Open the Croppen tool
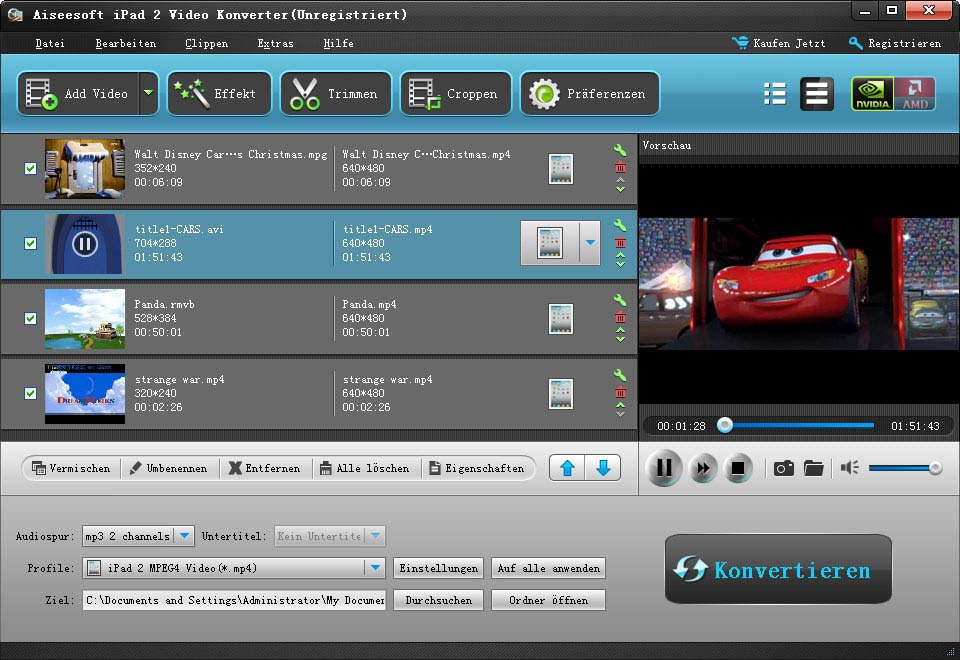Viewport: 960px width, 660px height. pos(456,94)
